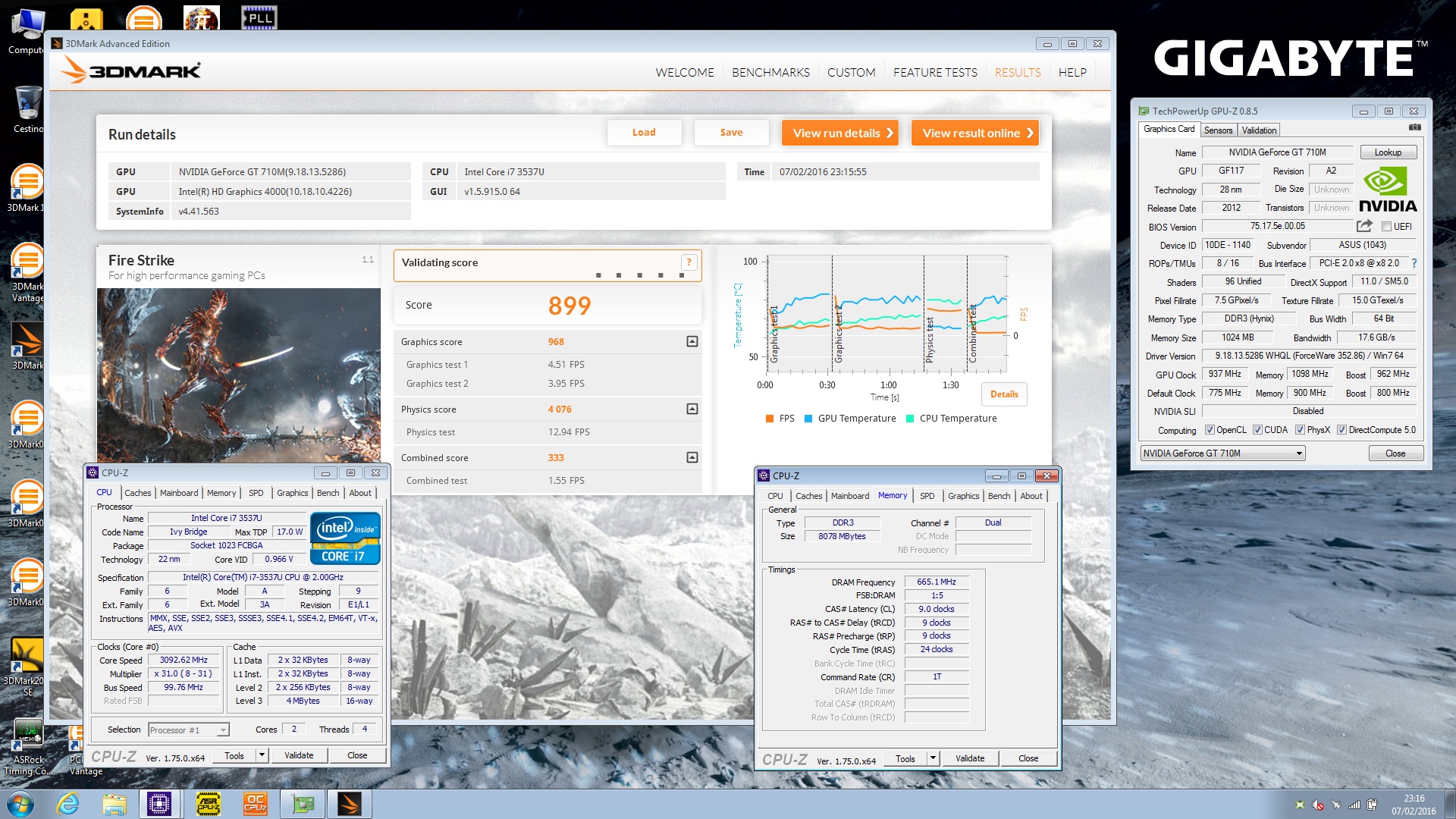This screenshot has height=819, width=1456.
Task: Click View result online button
Action: [975, 133]
